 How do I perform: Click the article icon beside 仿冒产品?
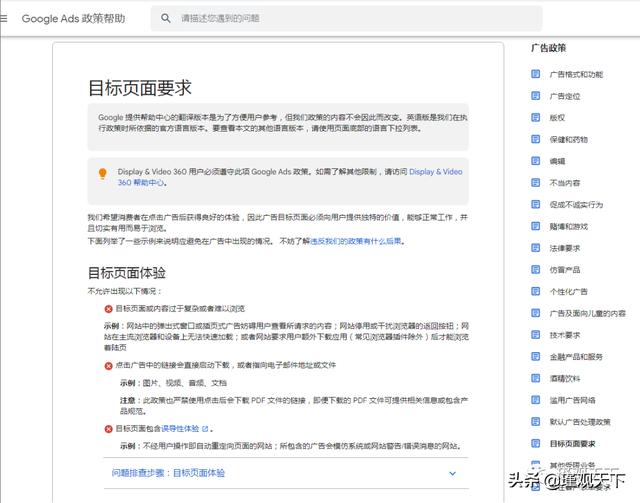tap(536, 269)
